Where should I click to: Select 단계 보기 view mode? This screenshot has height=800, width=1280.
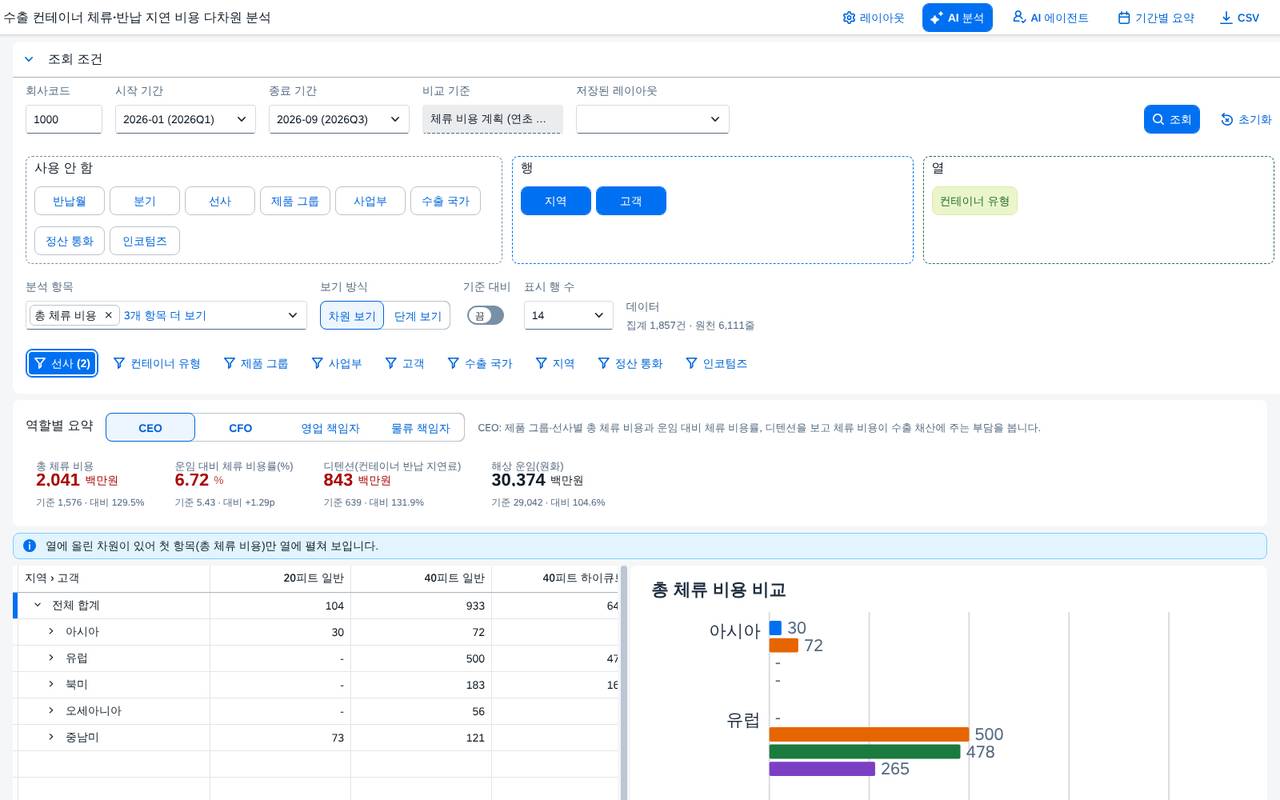point(417,315)
